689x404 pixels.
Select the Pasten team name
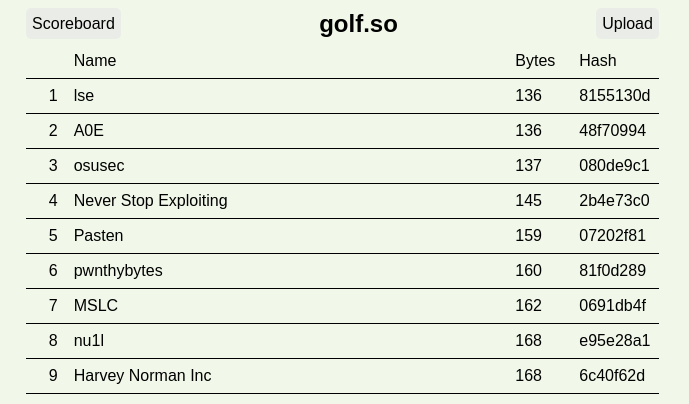point(98,236)
